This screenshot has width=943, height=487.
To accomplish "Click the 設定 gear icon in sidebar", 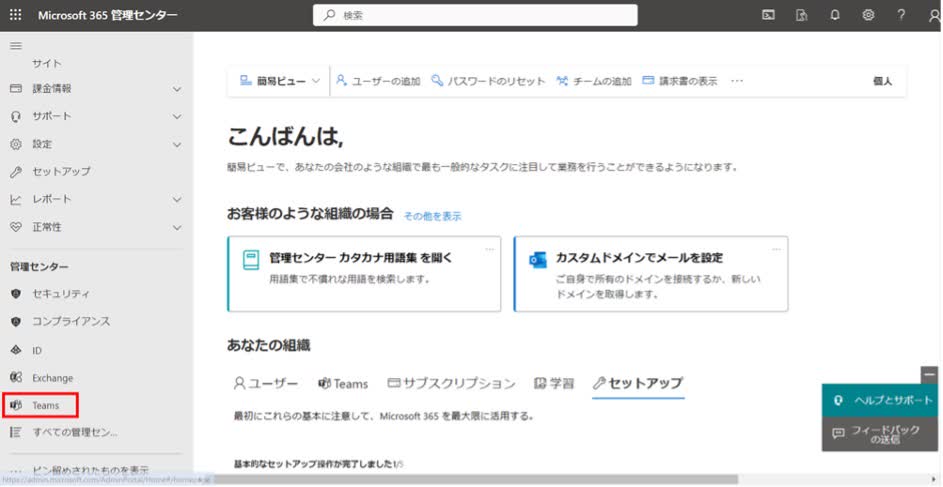I will tap(16, 144).
